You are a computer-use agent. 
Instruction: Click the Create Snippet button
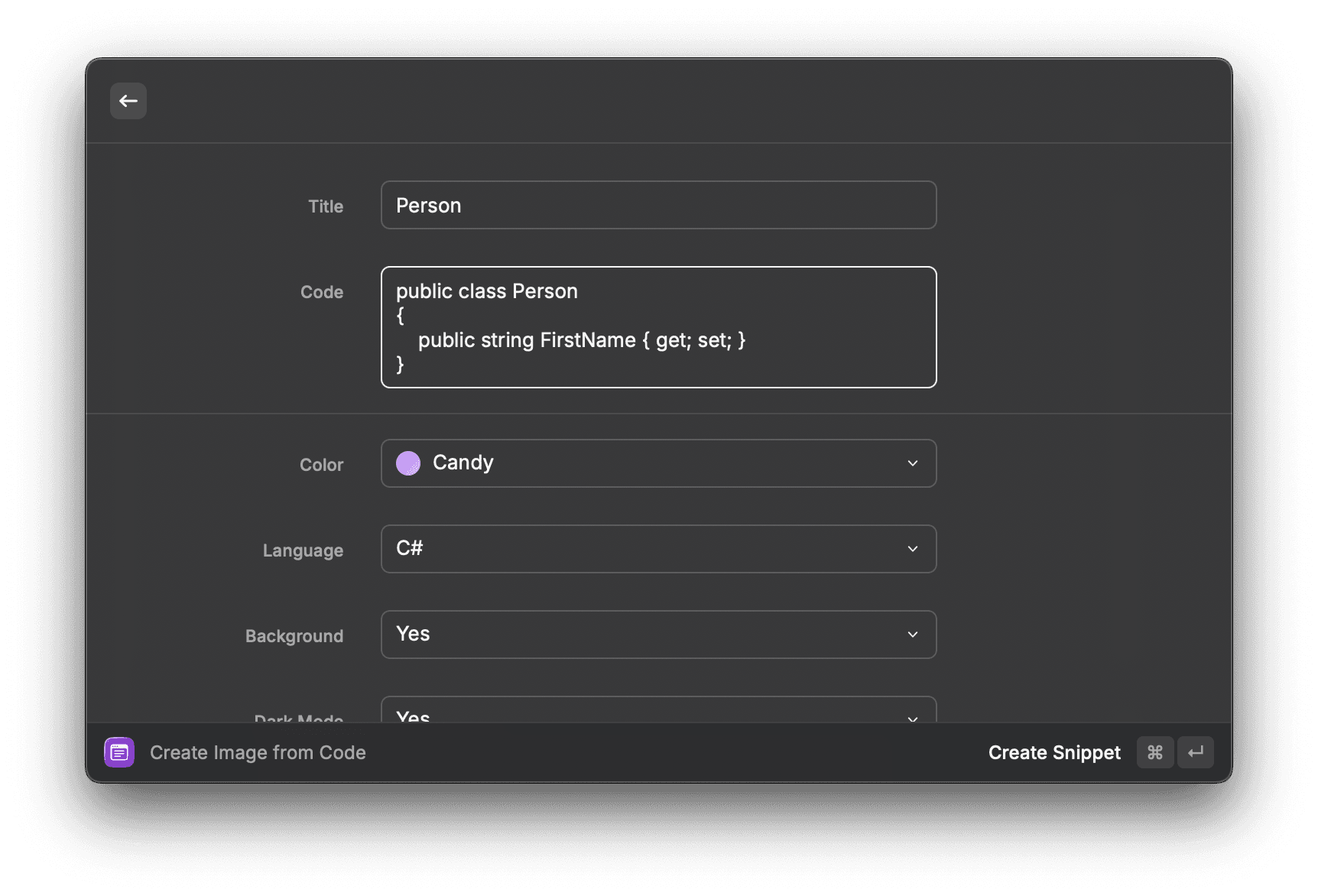[1053, 752]
